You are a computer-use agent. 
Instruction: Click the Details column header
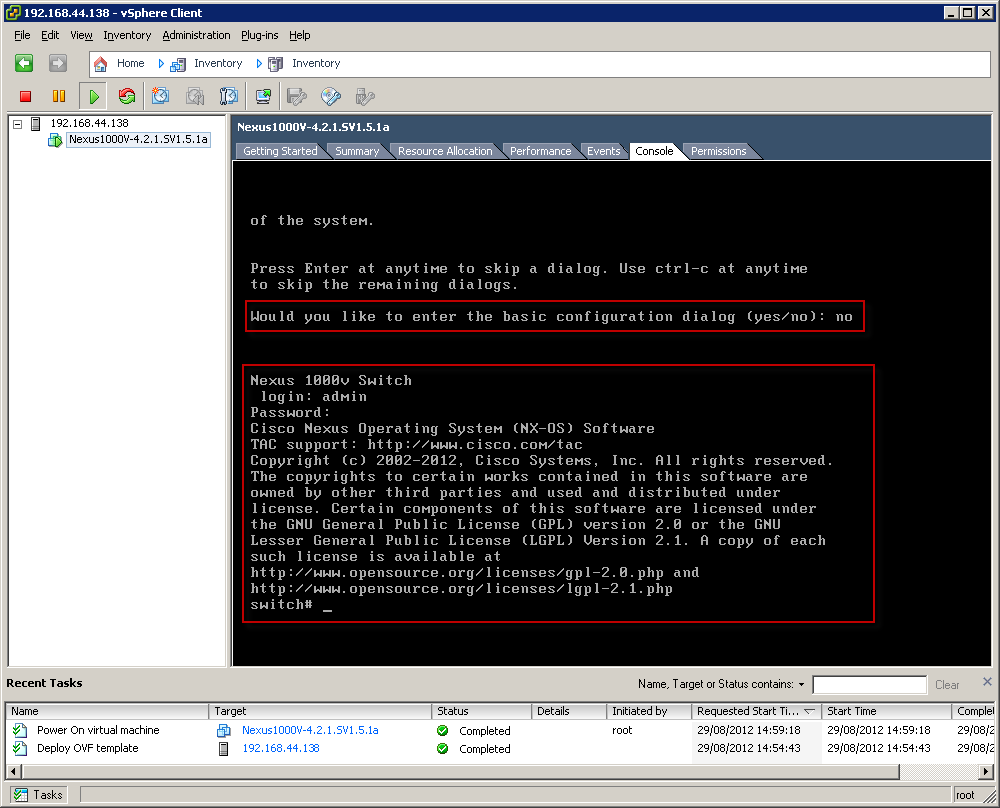click(x=569, y=711)
